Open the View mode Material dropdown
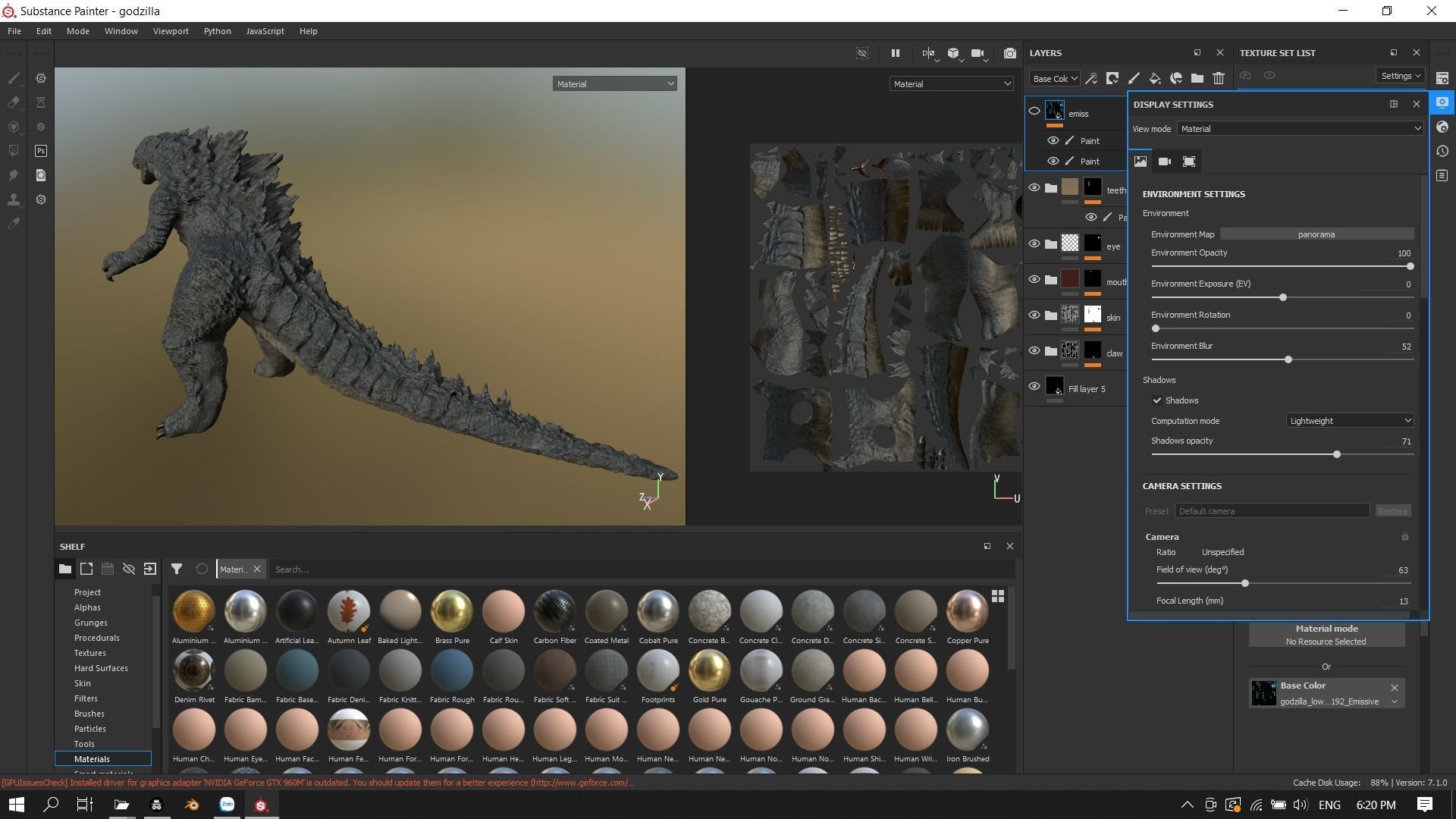Screen dimensions: 1456x819 click(1300, 129)
